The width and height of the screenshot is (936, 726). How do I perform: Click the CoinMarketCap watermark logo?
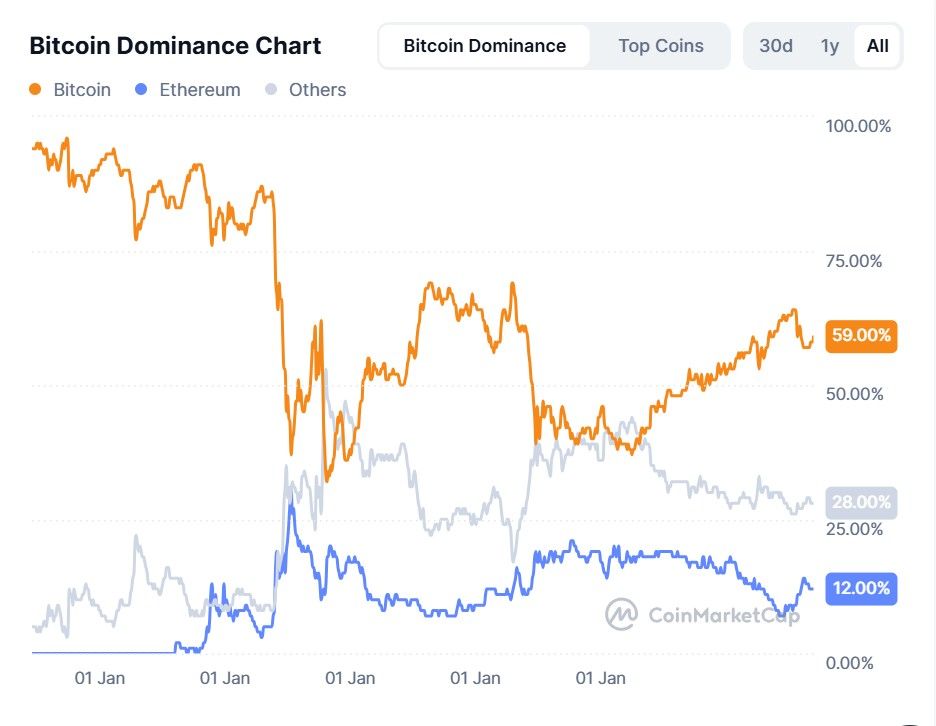(620, 615)
